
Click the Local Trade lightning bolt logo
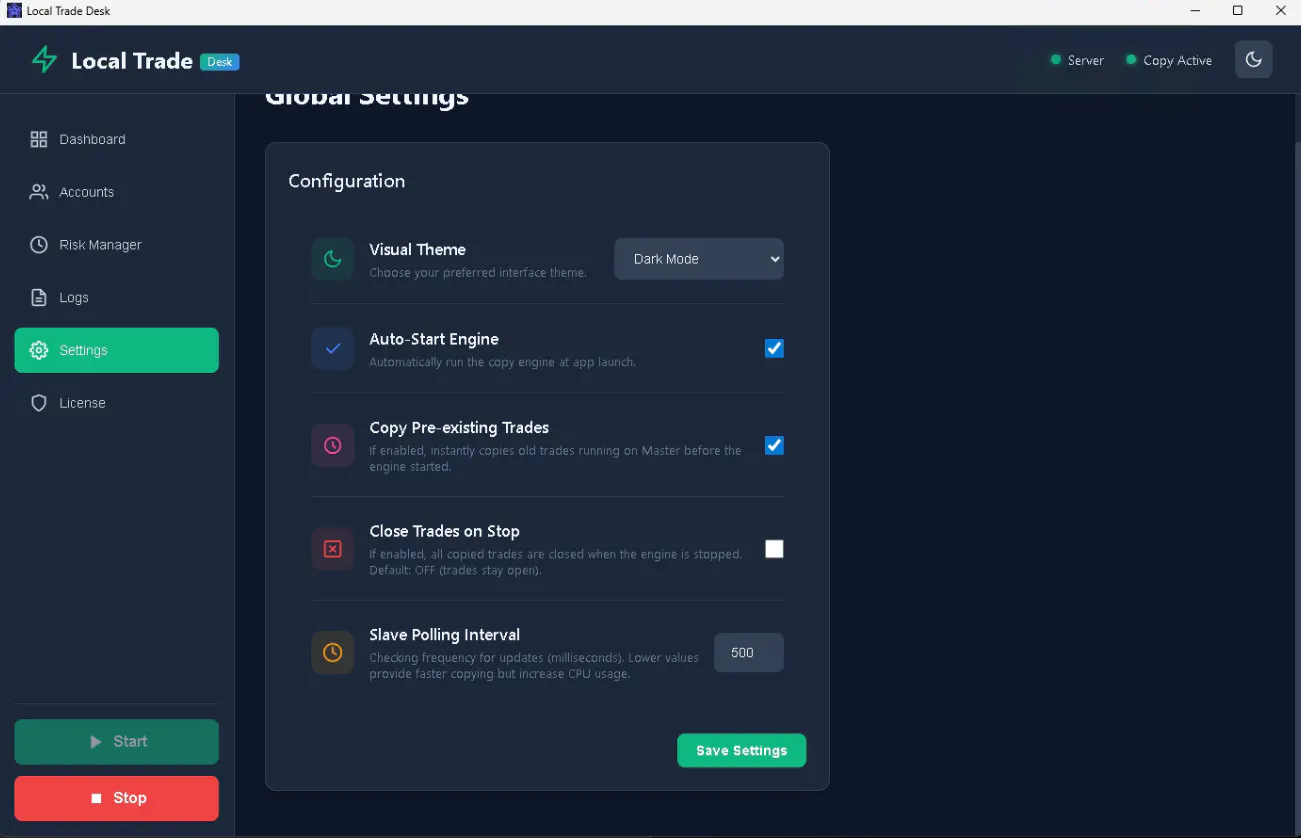pos(44,60)
